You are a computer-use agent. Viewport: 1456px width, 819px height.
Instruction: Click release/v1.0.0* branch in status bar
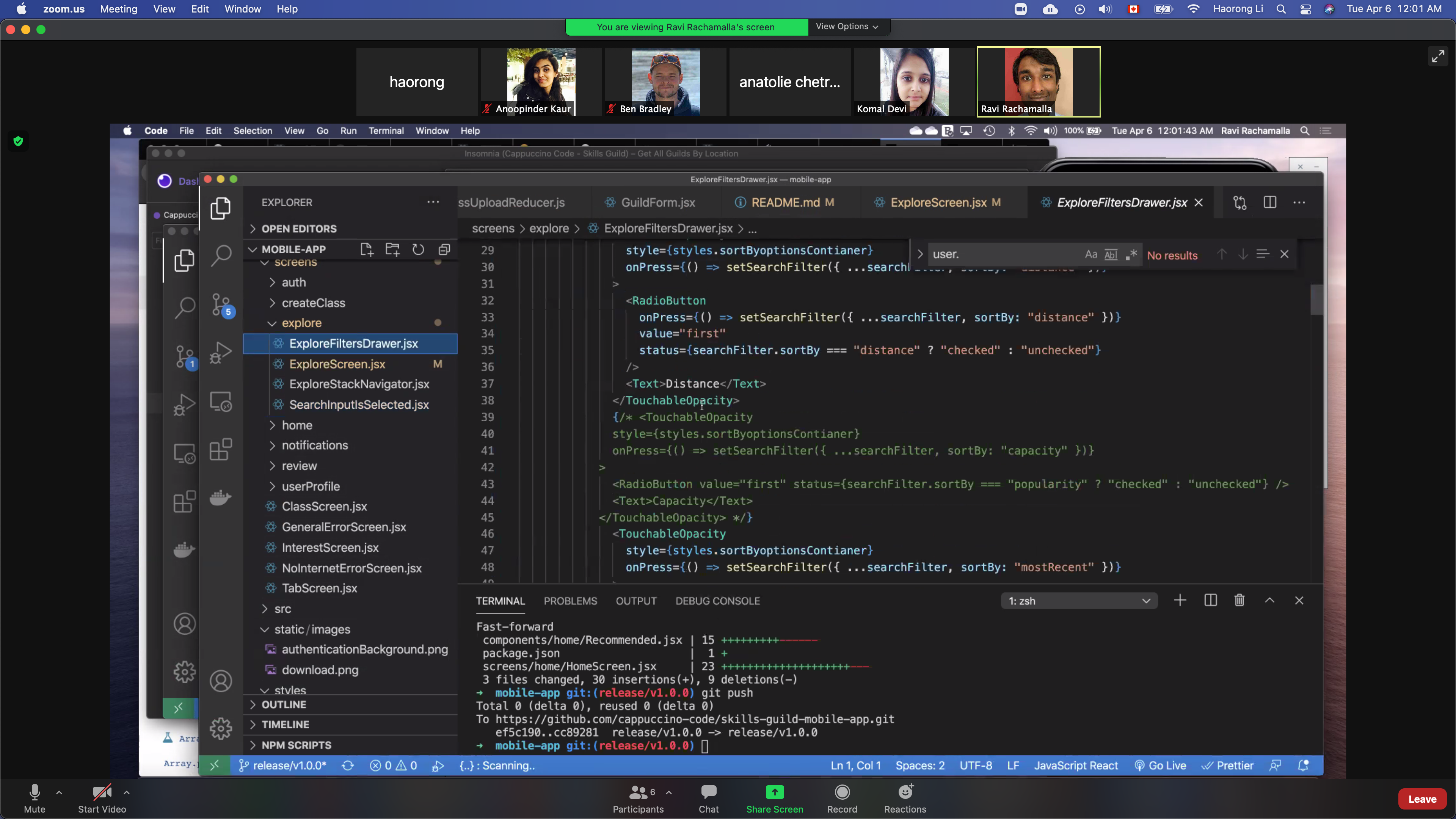(282, 765)
